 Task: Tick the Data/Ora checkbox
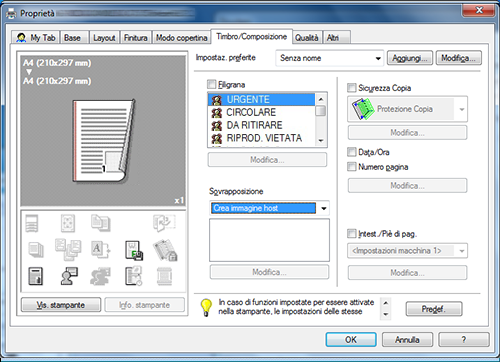351,152
